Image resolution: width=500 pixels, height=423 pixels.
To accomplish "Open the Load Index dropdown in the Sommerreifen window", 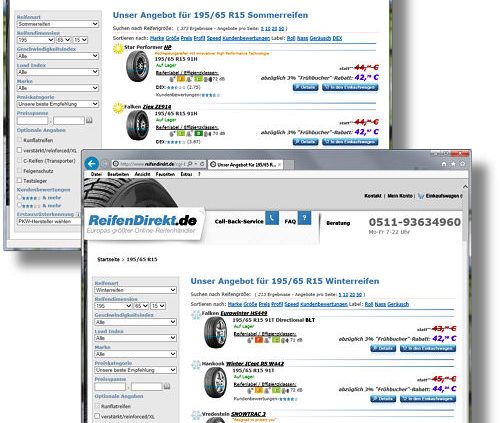I will pyautogui.click(x=58, y=72).
